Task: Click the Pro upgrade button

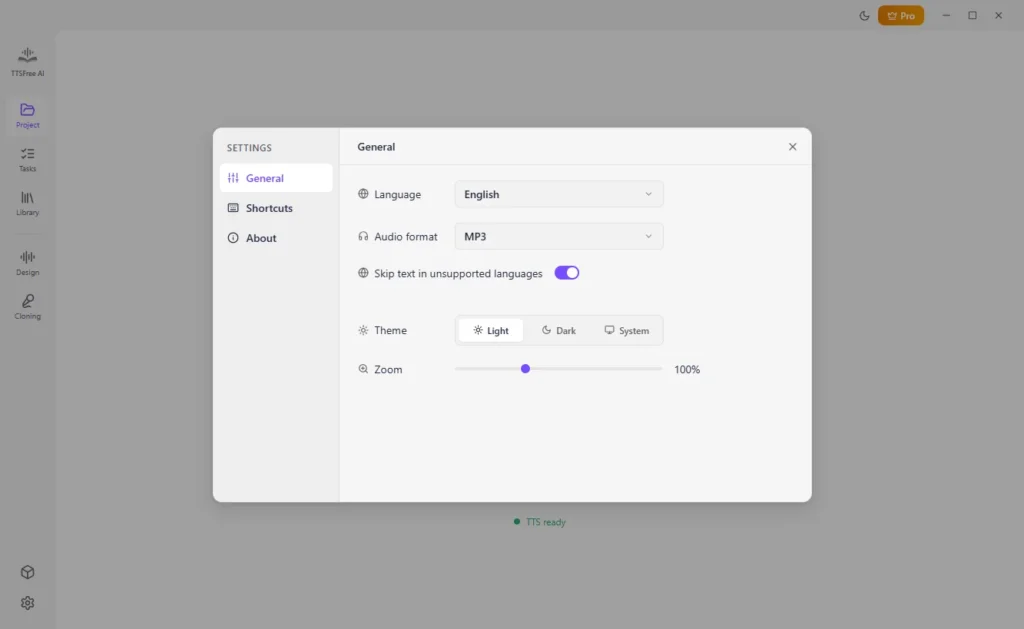Action: click(901, 16)
